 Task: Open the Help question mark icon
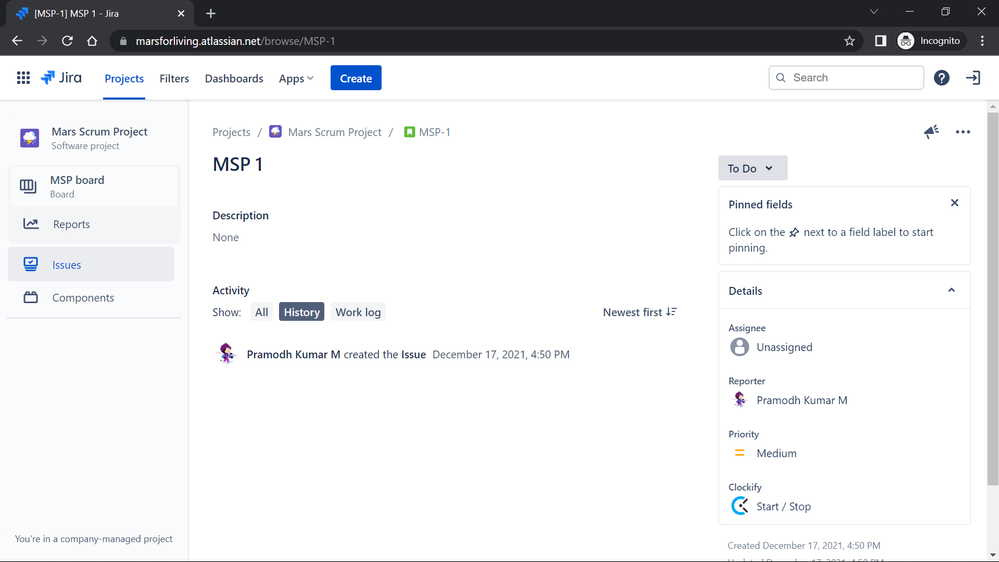(941, 78)
